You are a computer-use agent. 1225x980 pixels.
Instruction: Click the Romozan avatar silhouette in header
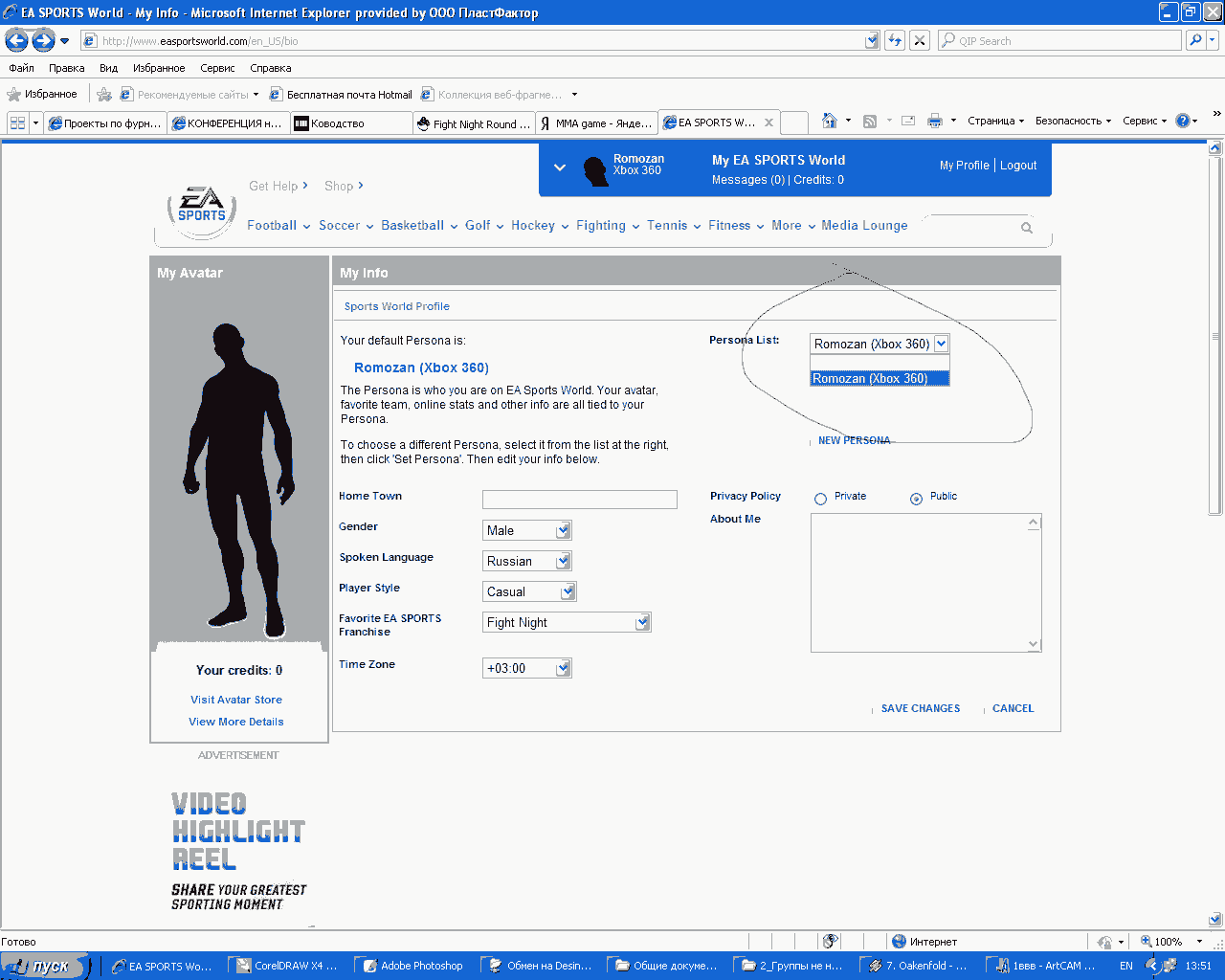tap(596, 170)
